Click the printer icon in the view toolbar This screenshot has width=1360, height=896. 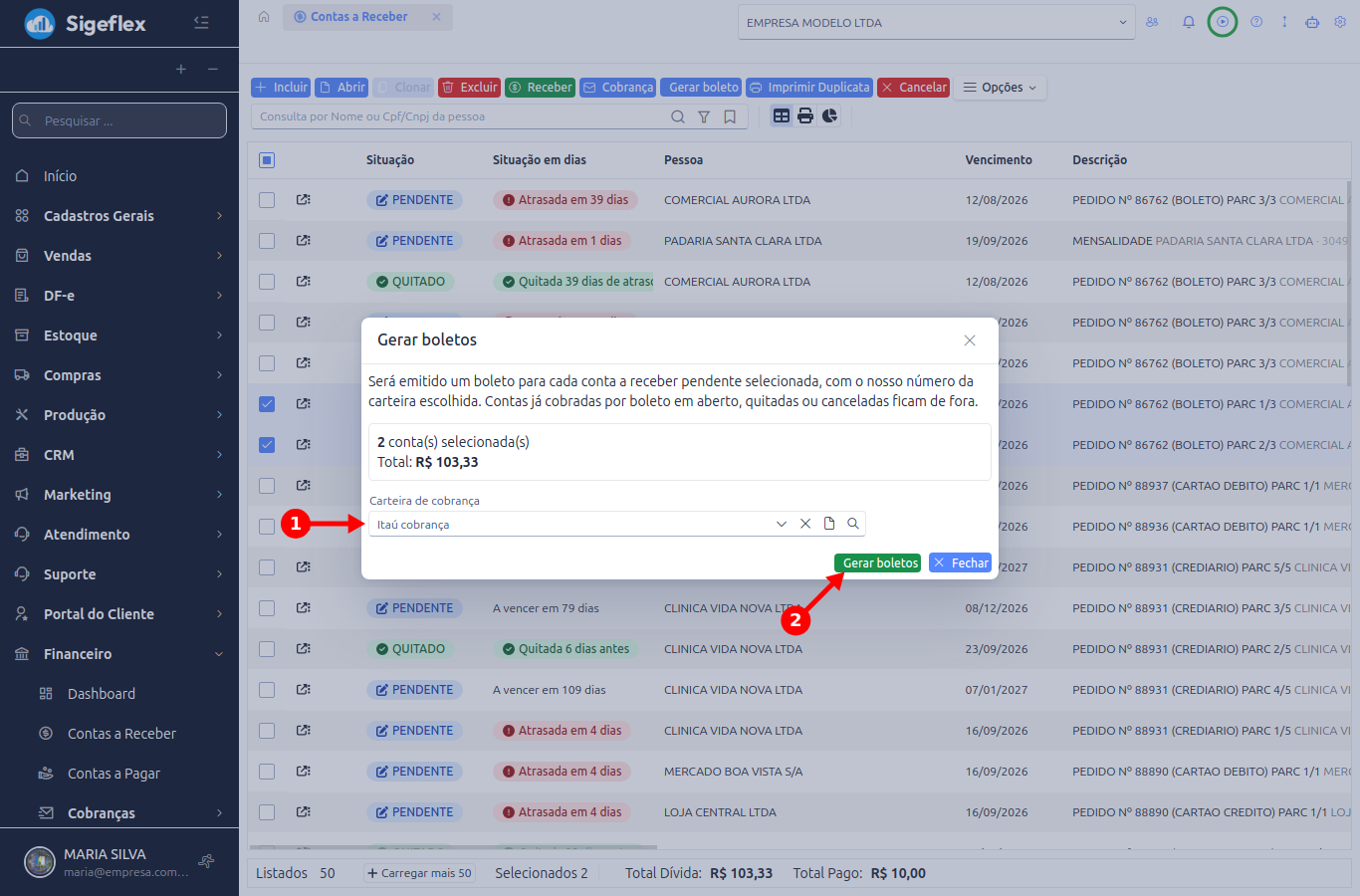pos(805,116)
